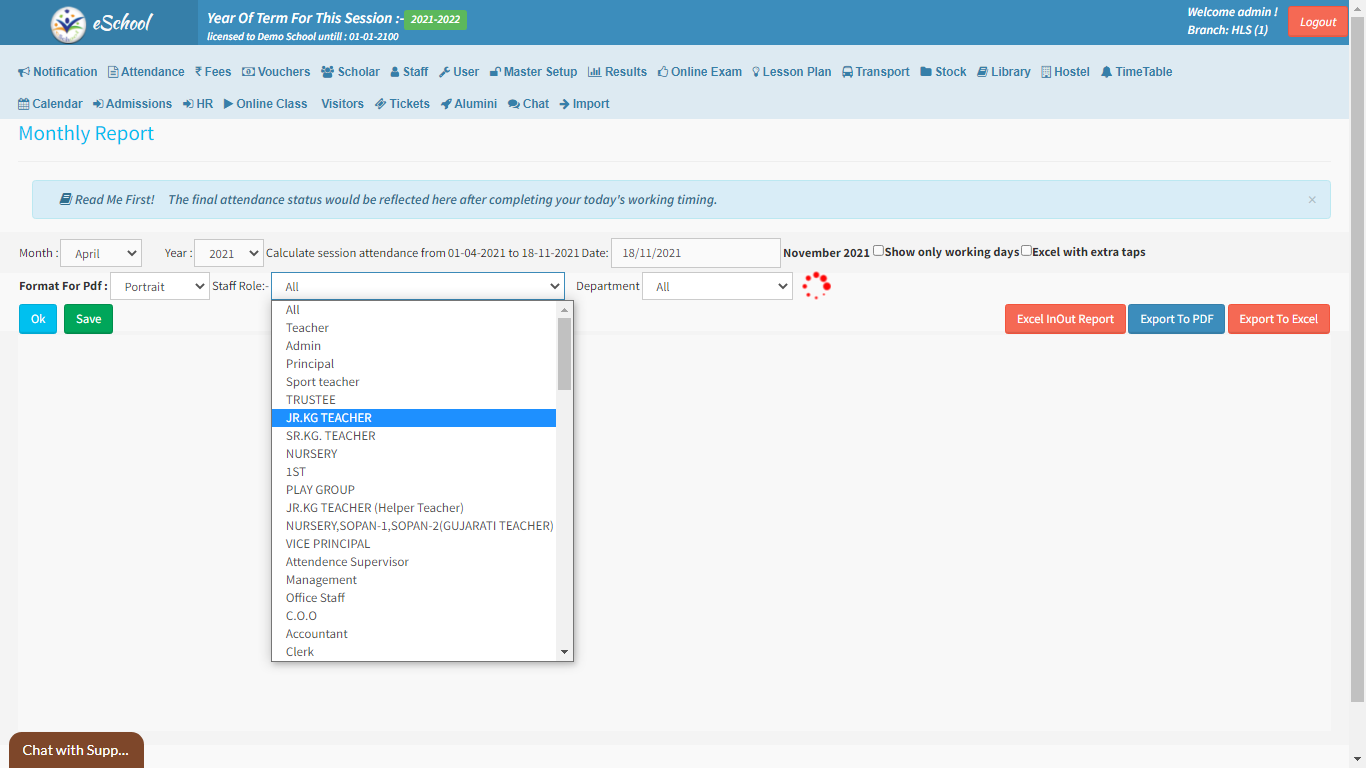The height and width of the screenshot is (768, 1366).
Task: Expand the Month dropdown showing April
Action: [101, 254]
